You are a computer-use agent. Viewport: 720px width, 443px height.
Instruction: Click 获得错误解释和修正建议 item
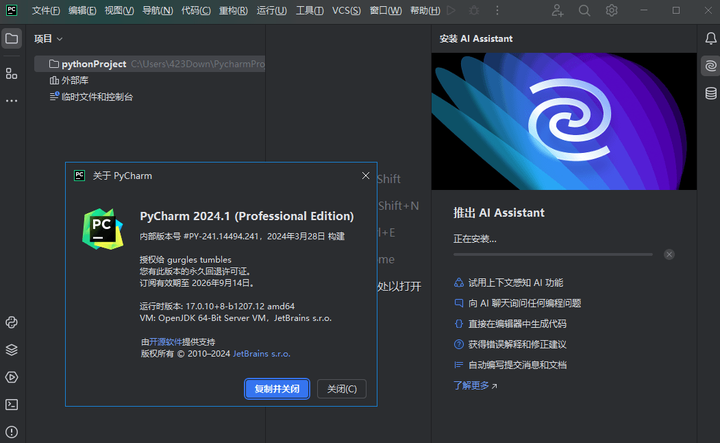click(510, 344)
